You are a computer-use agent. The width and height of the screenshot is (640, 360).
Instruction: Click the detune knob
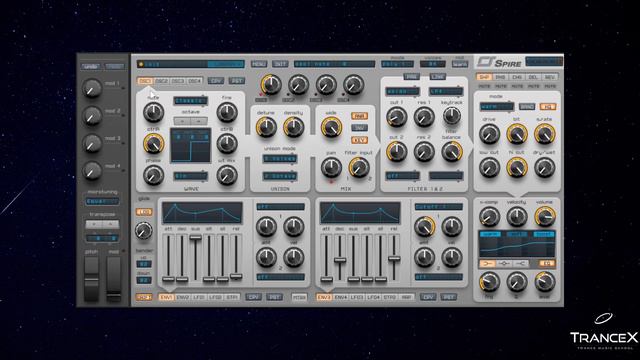266,127
